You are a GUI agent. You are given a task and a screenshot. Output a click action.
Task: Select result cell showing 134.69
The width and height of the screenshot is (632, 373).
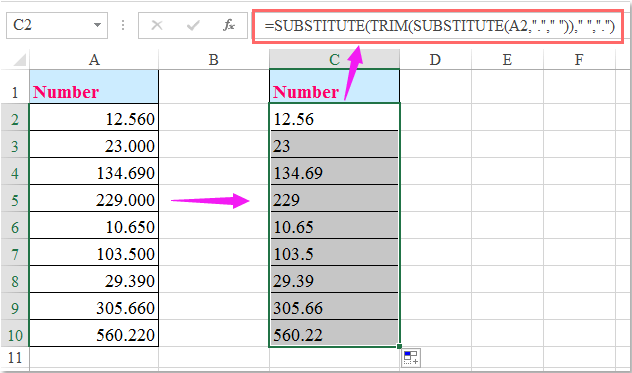(334, 171)
